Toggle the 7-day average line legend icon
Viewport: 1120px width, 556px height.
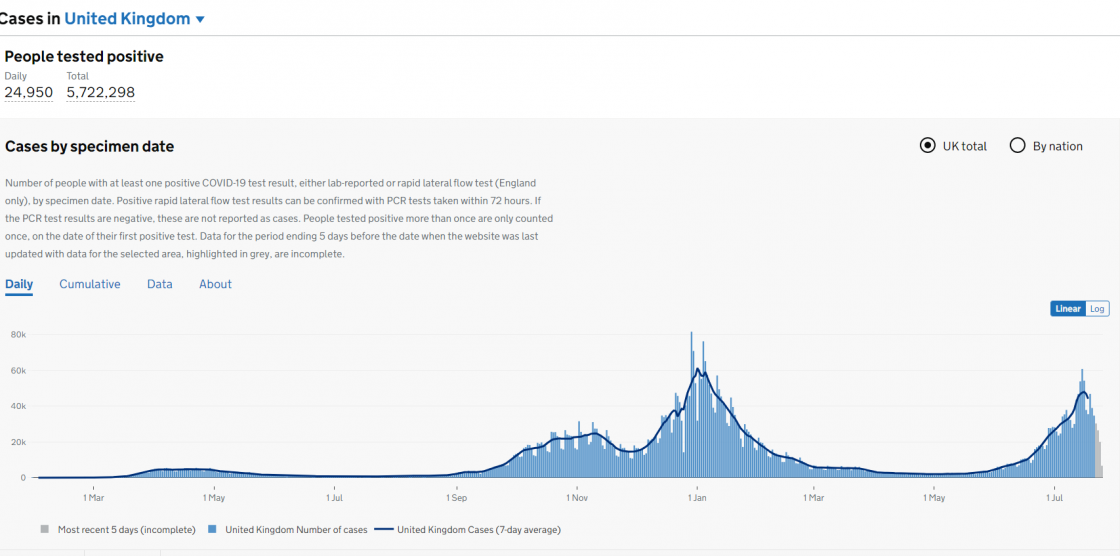point(384,529)
